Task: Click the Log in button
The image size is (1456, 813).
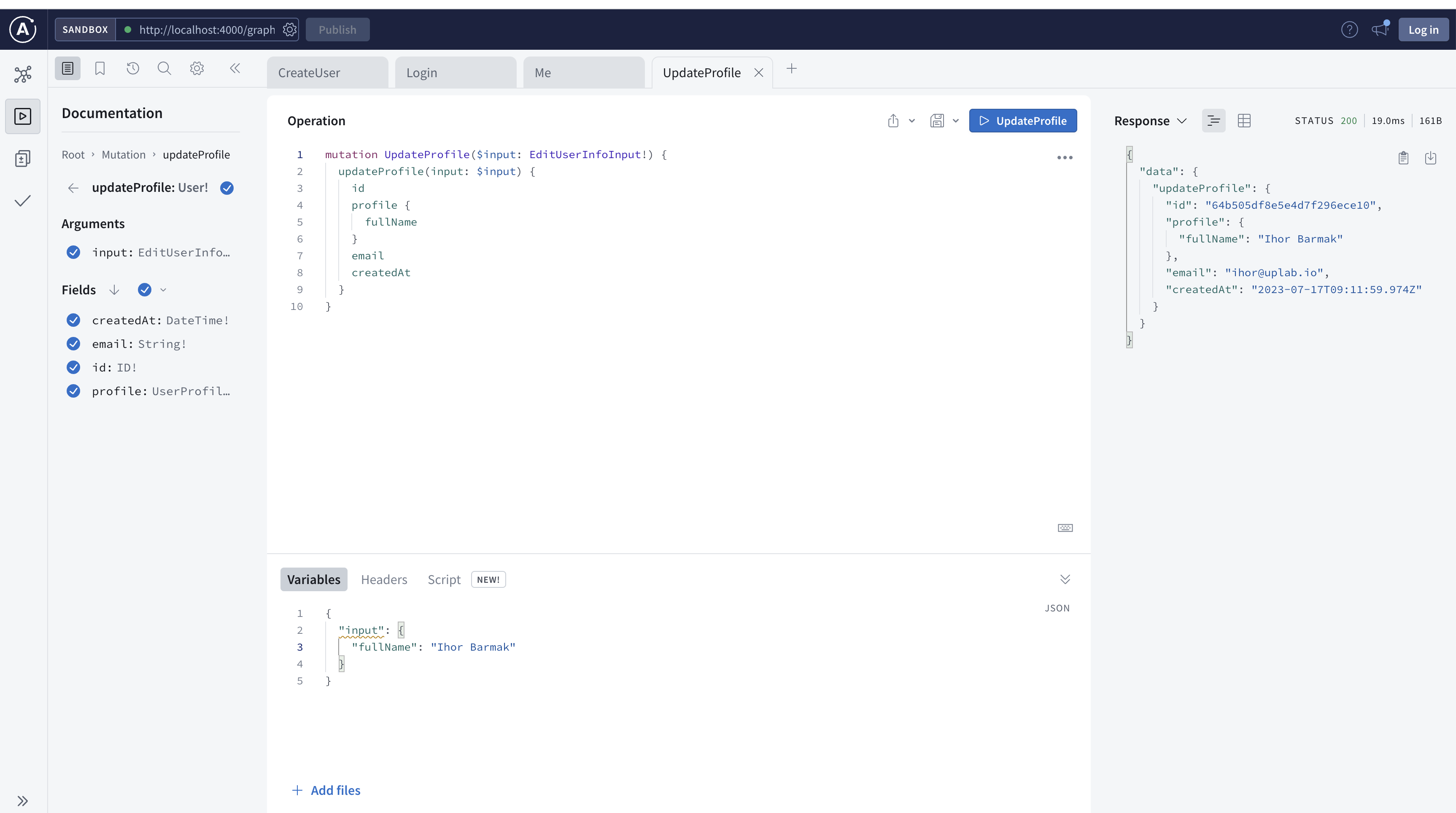Action: [1423, 30]
